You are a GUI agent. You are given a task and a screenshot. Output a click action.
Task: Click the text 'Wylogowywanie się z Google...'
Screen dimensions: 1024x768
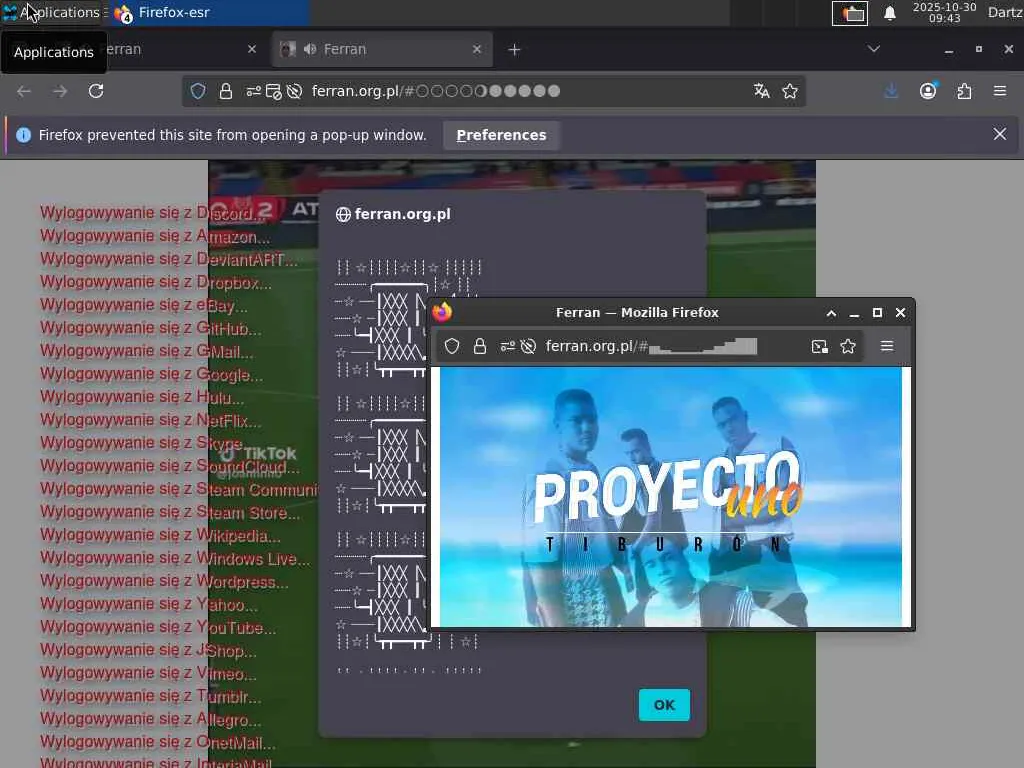click(152, 374)
